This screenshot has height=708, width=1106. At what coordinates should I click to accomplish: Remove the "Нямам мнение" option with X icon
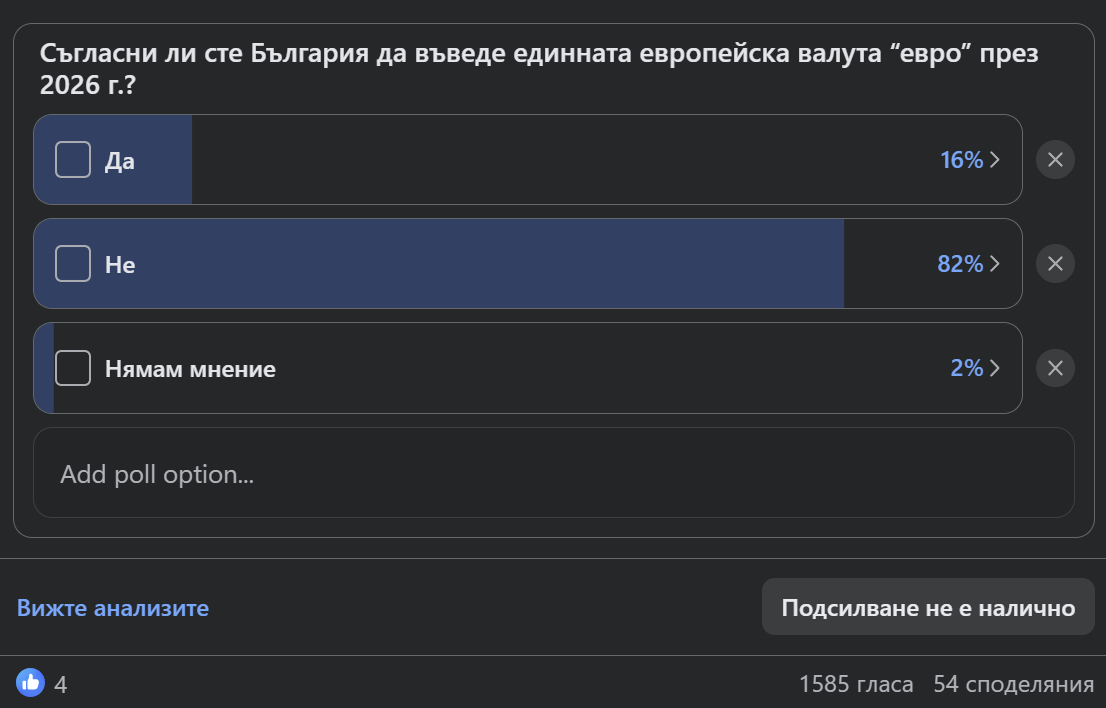[1055, 368]
